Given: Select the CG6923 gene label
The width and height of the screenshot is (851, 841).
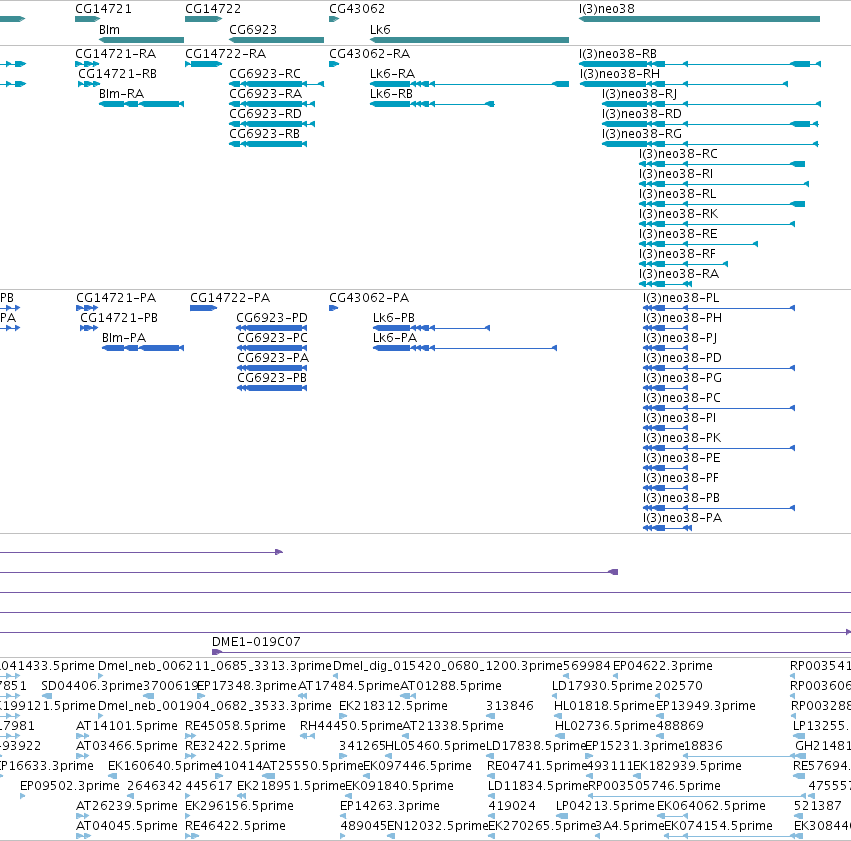Looking at the screenshot, I should [253, 29].
